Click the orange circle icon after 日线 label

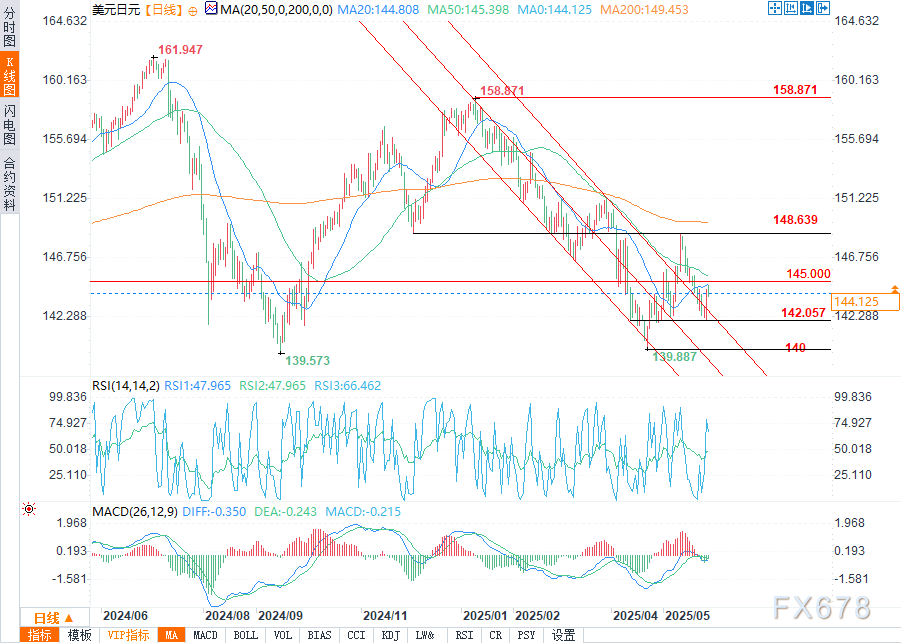click(x=192, y=10)
